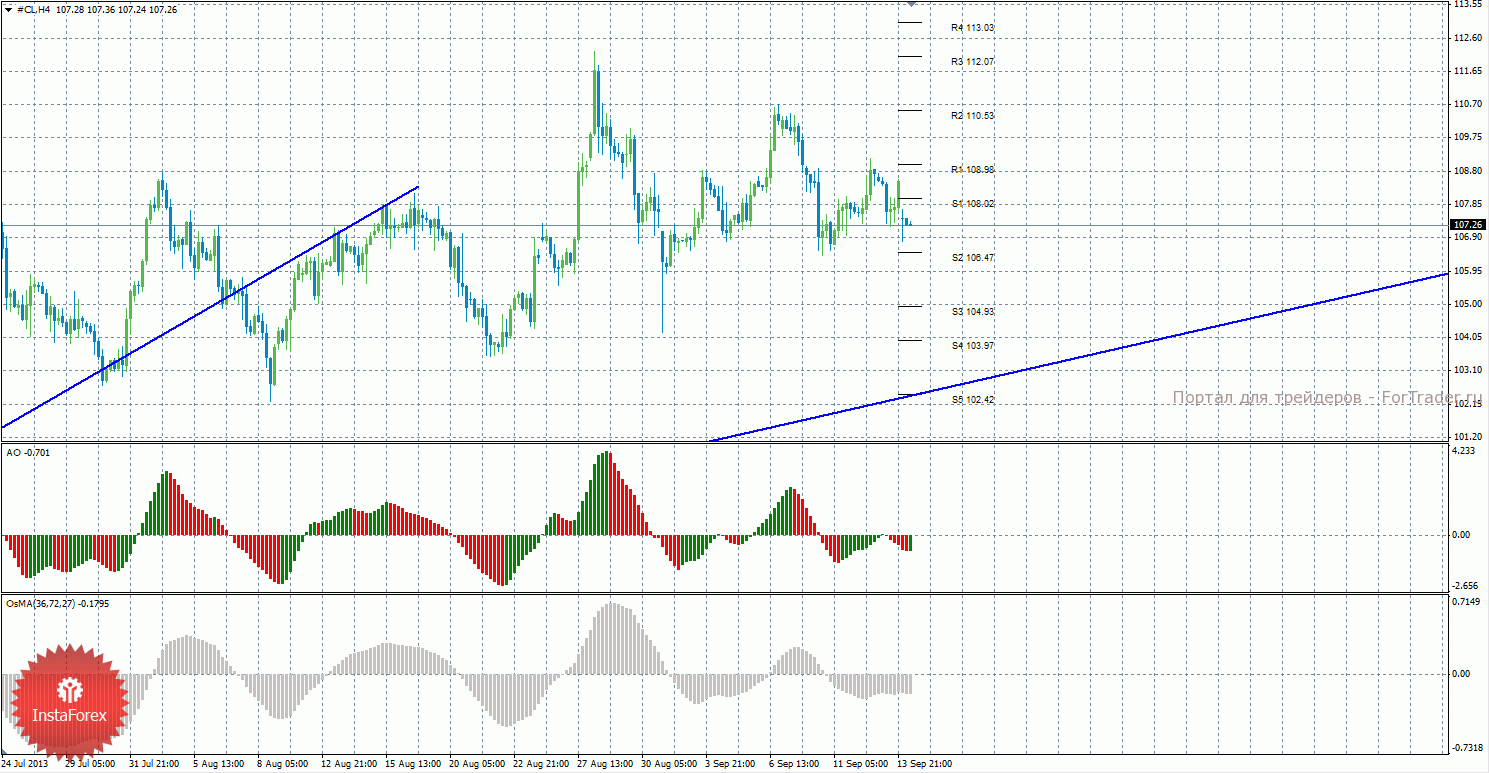Click the 105.00 price scale value
The width and height of the screenshot is (1489, 773).
pyautogui.click(x=1467, y=304)
